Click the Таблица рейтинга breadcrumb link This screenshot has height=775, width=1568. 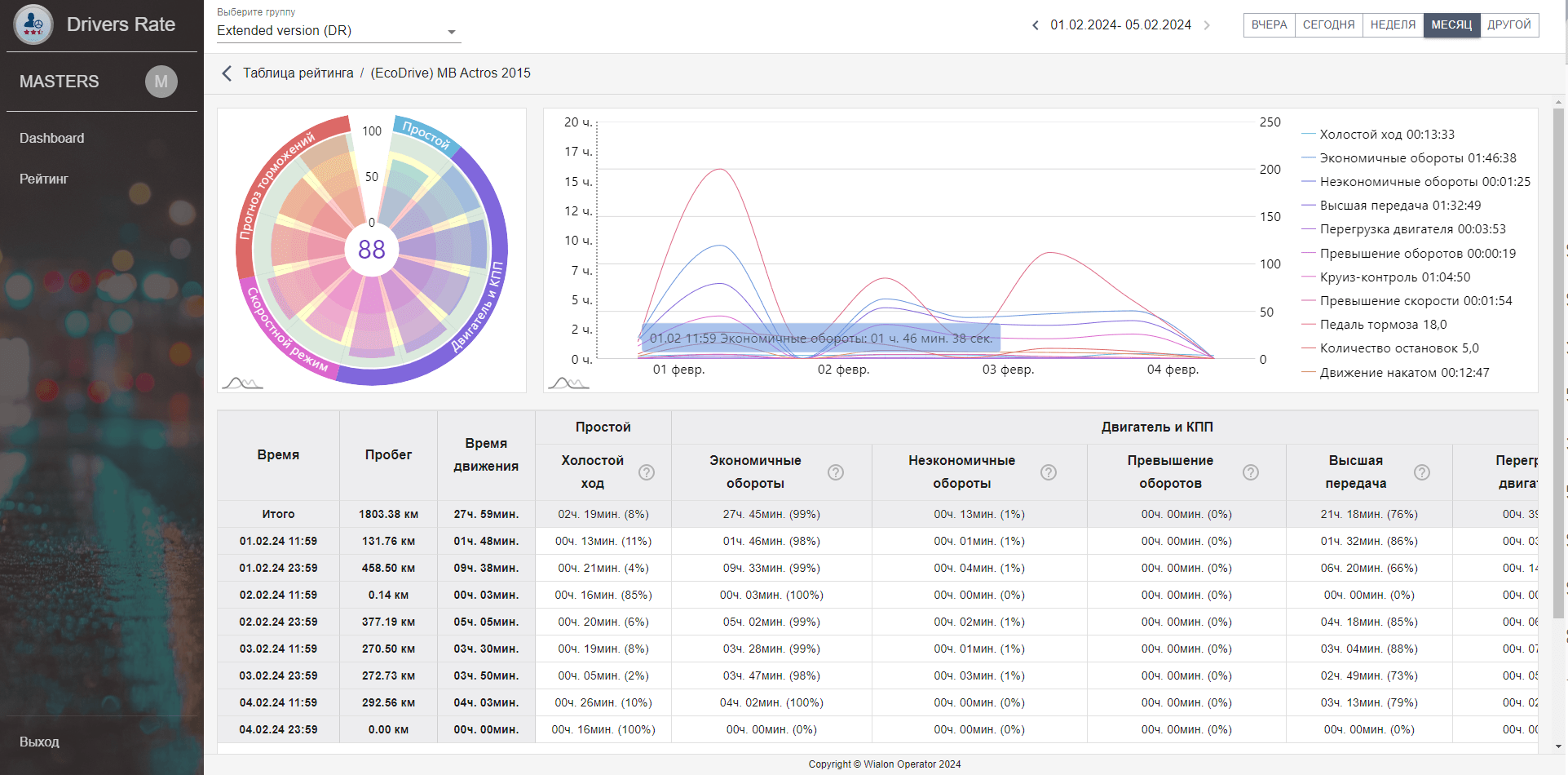tap(298, 73)
